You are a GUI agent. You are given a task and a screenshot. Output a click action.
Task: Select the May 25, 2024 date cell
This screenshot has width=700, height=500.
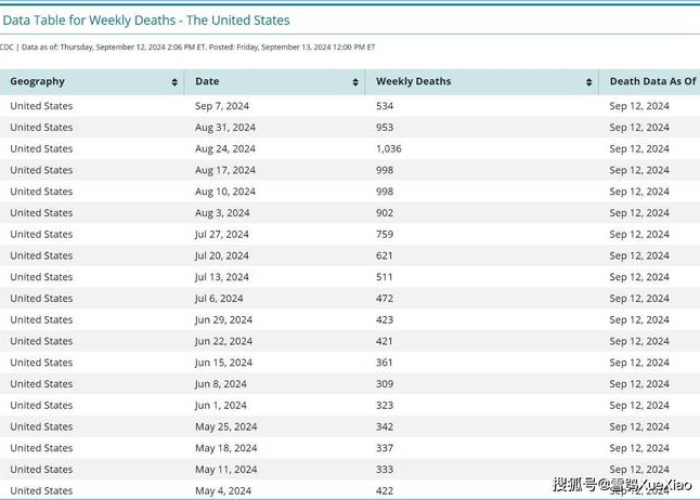click(226, 427)
